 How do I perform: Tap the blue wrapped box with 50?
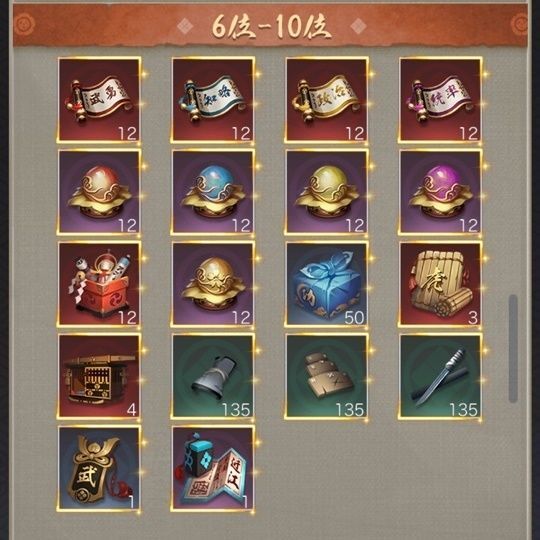click(x=326, y=284)
